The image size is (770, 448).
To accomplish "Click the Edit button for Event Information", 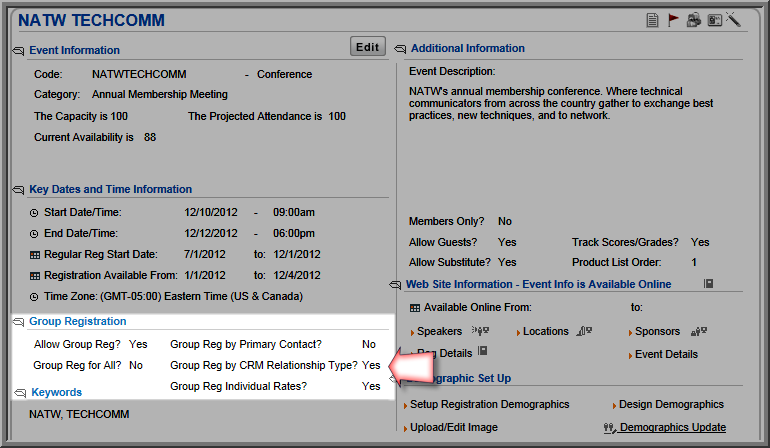I will point(367,47).
